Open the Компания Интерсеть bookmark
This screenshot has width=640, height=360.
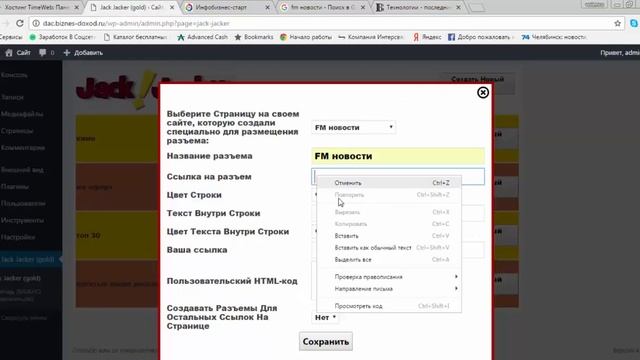[x=371, y=37]
